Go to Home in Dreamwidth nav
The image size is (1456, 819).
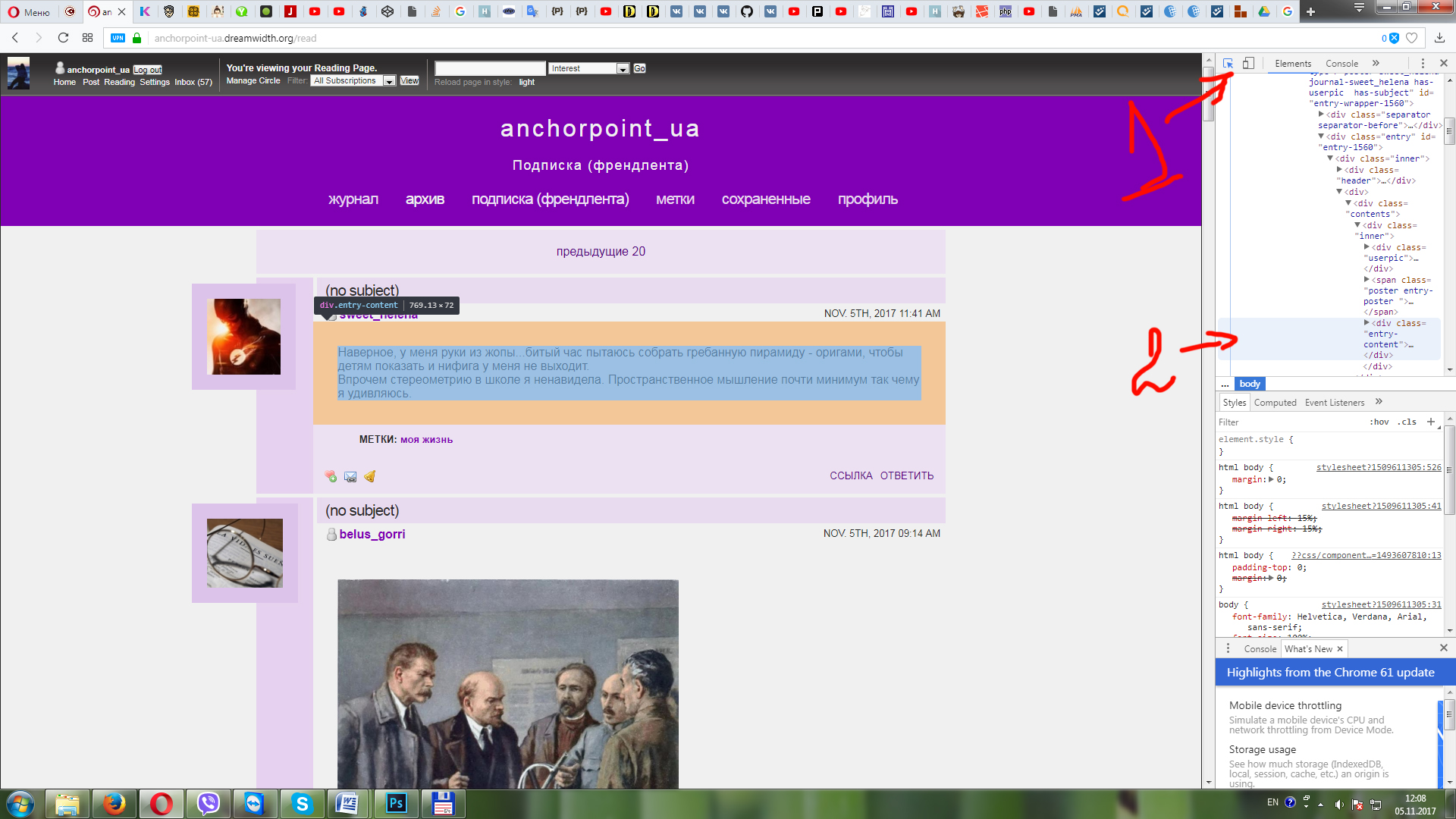click(x=64, y=82)
